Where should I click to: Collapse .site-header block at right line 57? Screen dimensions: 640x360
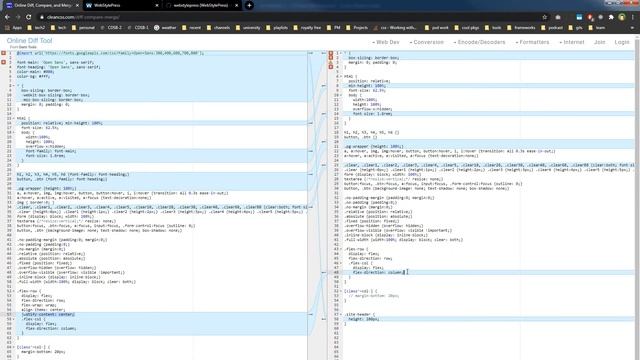tap(341, 314)
